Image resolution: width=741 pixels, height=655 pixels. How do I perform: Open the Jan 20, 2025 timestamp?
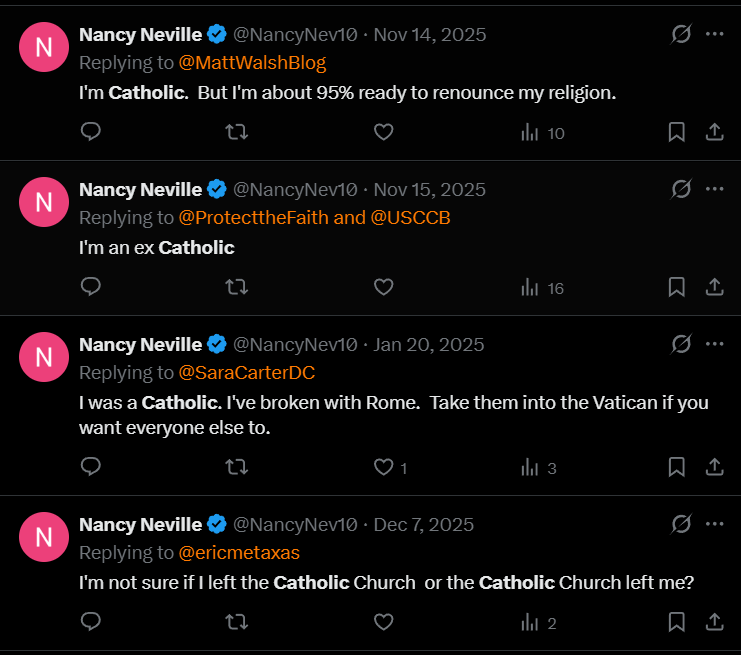[429, 344]
